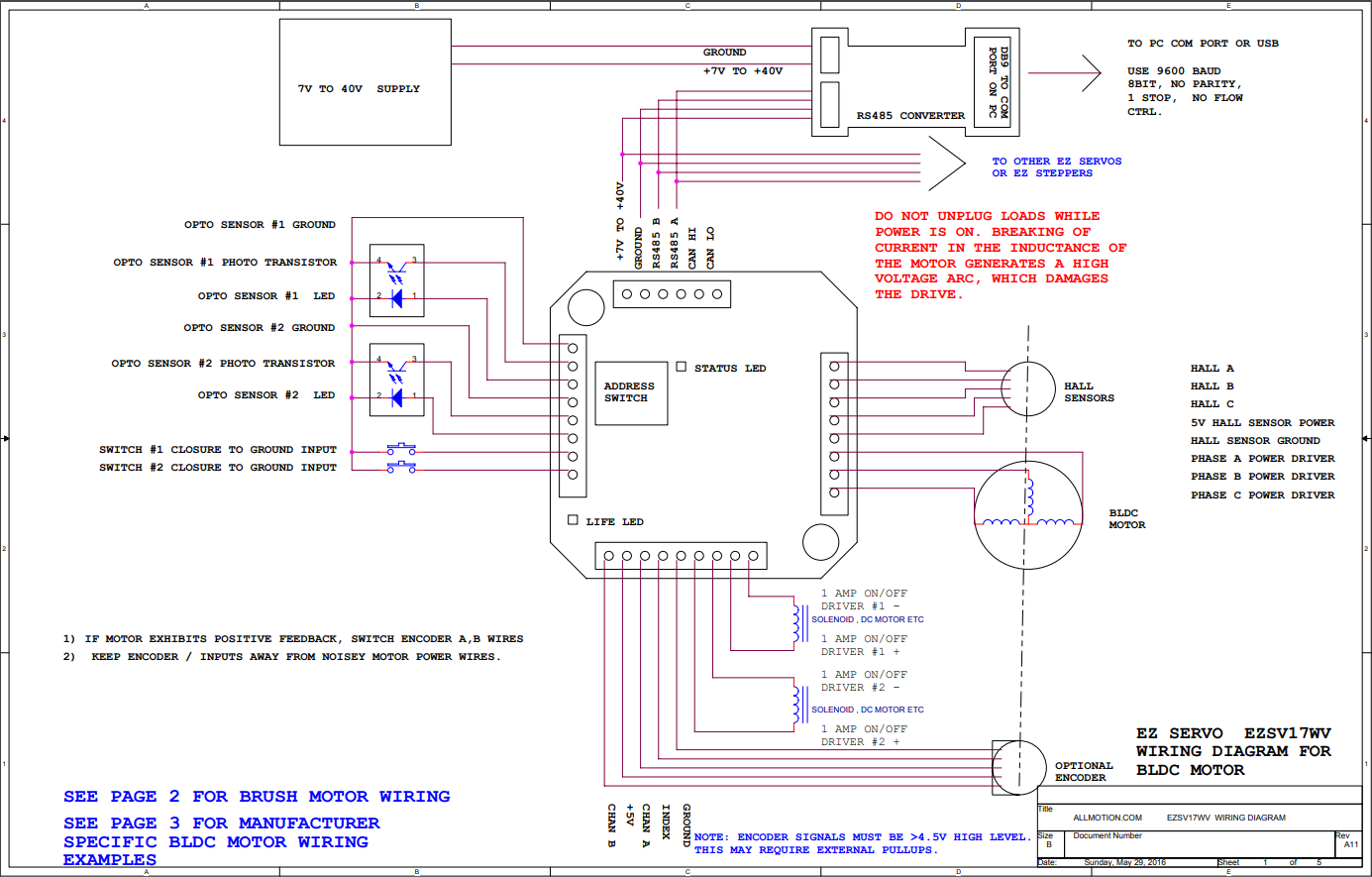1372x877 pixels.
Task: Click the LIFE LED square symbol
Action: pyautogui.click(x=573, y=519)
